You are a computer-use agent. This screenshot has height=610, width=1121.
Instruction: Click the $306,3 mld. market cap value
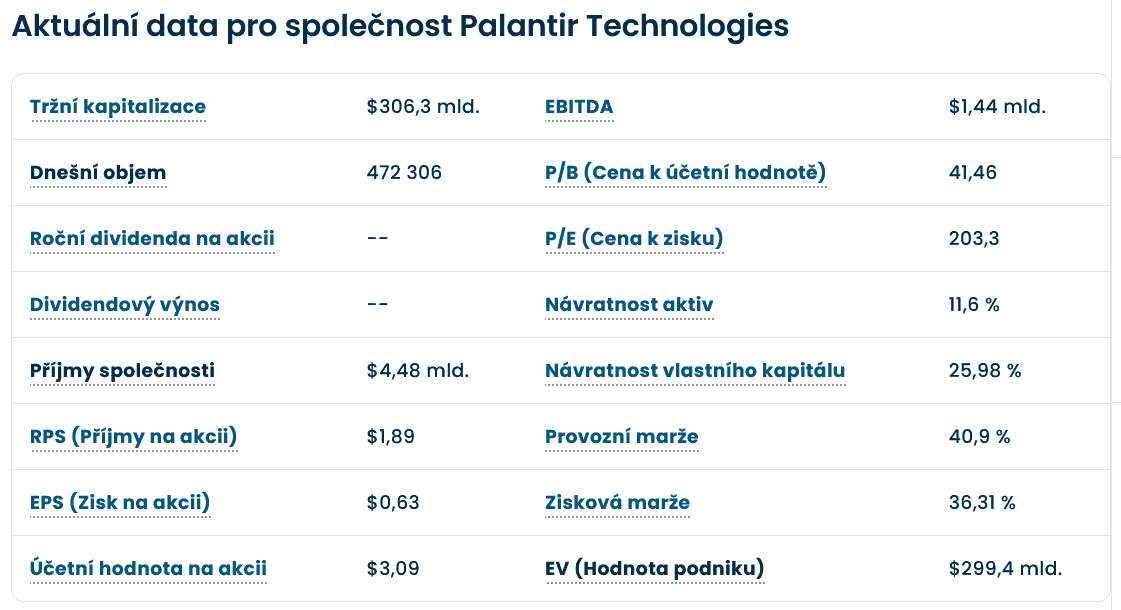[423, 107]
